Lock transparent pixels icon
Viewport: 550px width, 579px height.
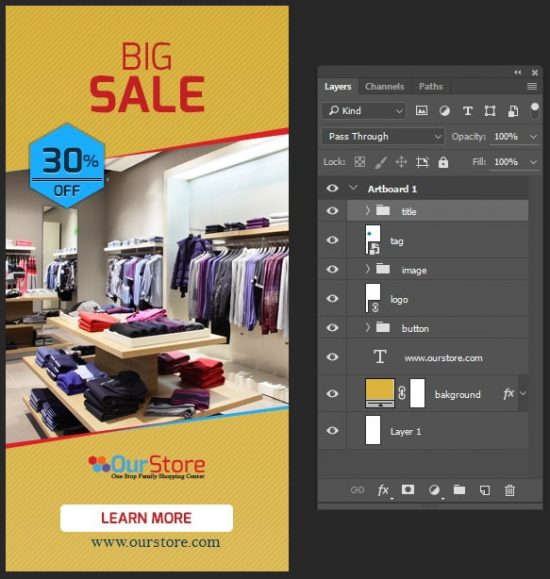(360, 162)
